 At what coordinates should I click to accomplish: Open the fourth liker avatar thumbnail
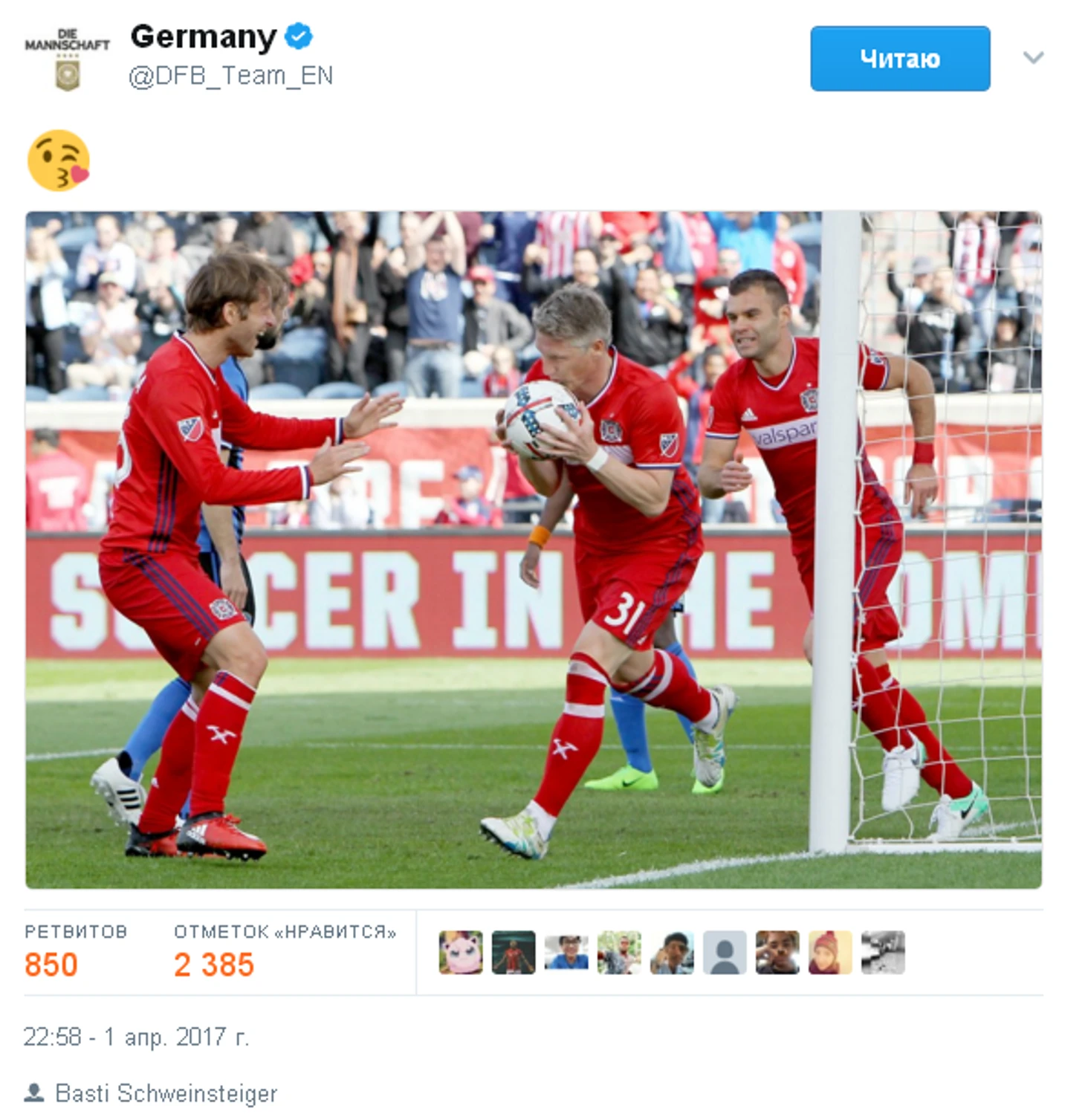(x=619, y=952)
